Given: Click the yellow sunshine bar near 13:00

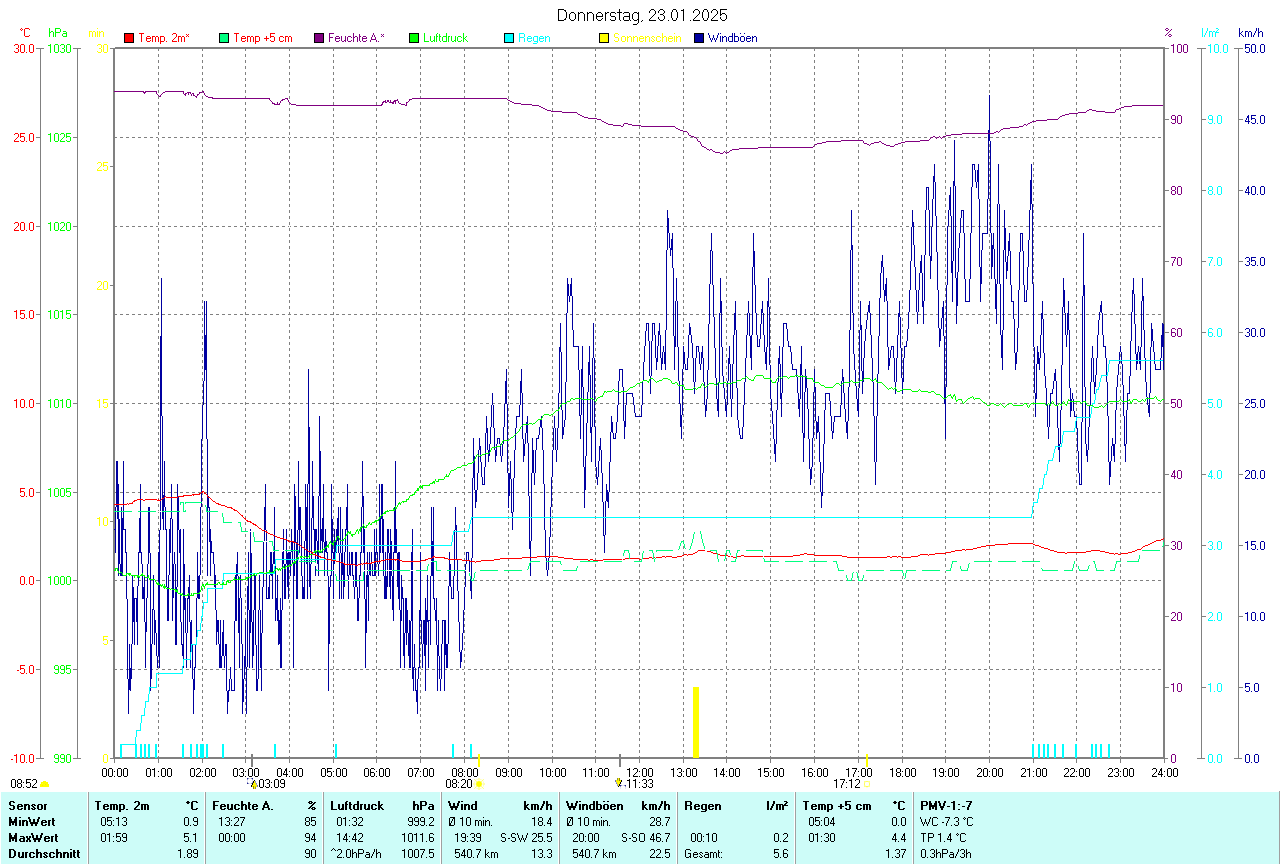Looking at the screenshot, I should pyautogui.click(x=695, y=722).
